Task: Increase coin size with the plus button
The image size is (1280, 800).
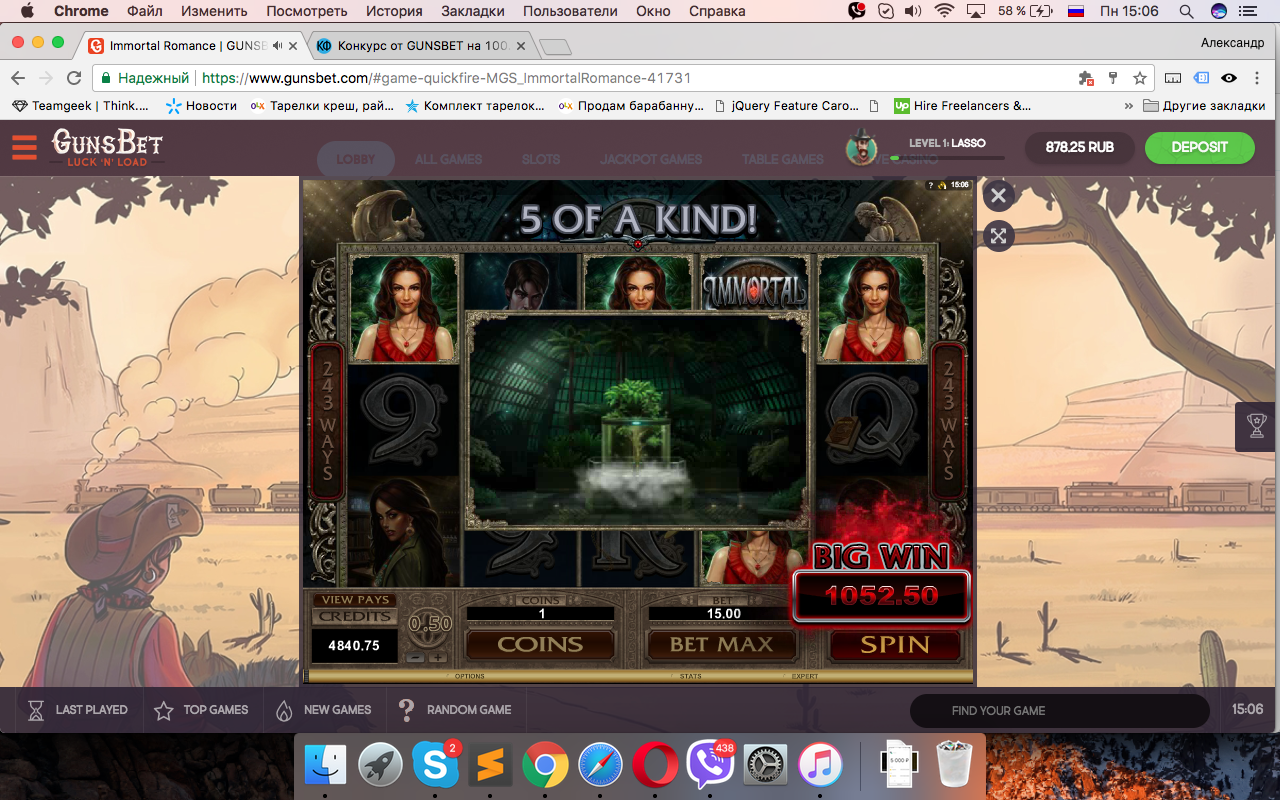Action: click(438, 657)
